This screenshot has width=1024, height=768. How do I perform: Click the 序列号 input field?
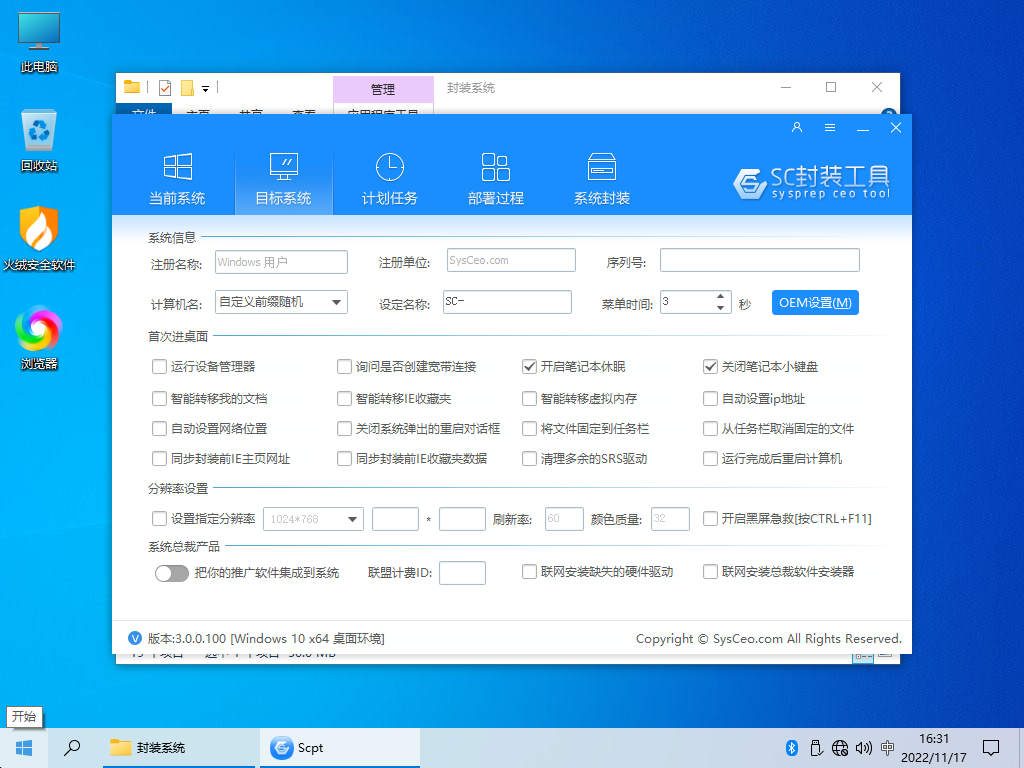click(760, 260)
